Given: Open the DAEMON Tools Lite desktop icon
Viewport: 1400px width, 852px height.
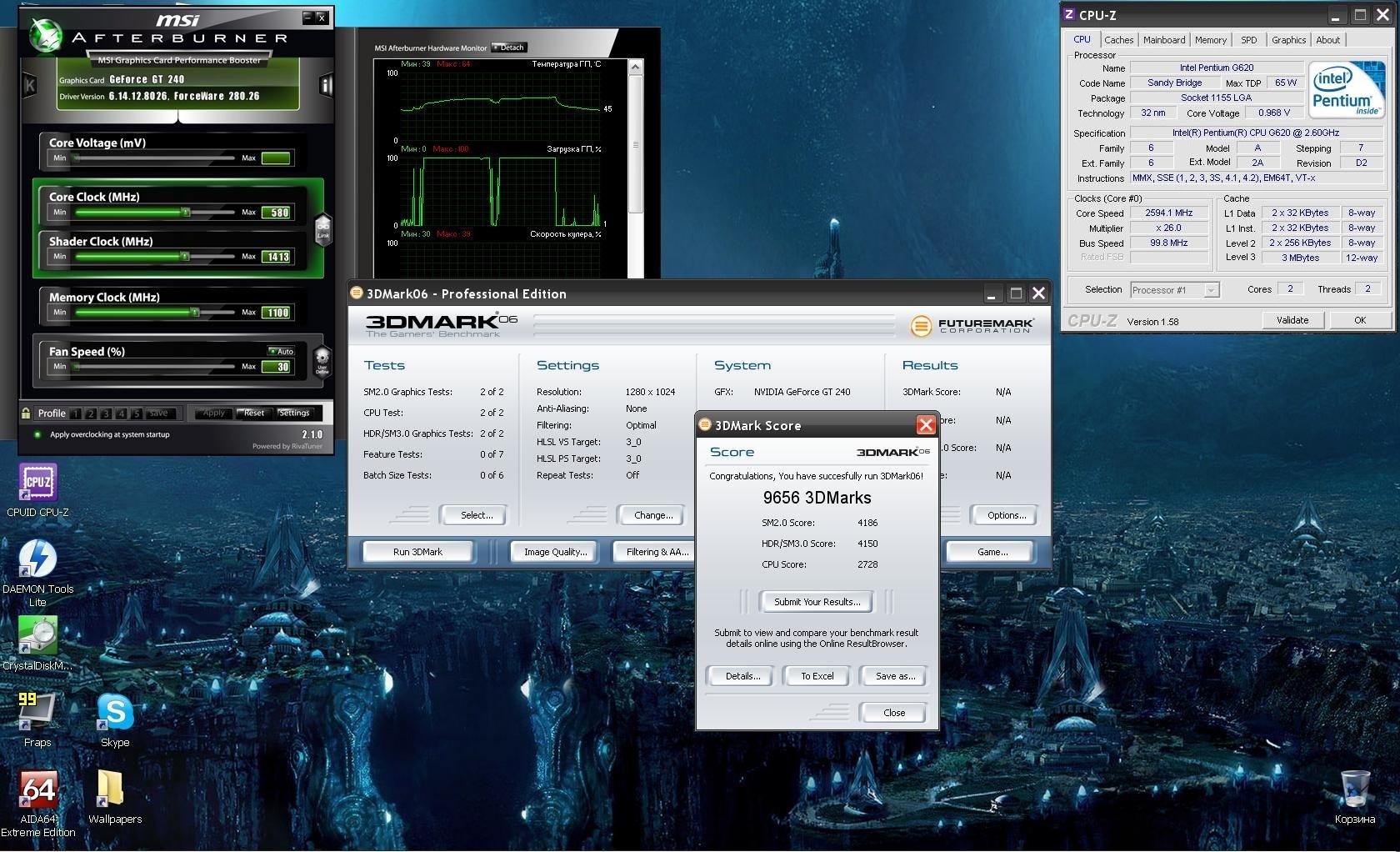Looking at the screenshot, I should pyautogui.click(x=37, y=572).
